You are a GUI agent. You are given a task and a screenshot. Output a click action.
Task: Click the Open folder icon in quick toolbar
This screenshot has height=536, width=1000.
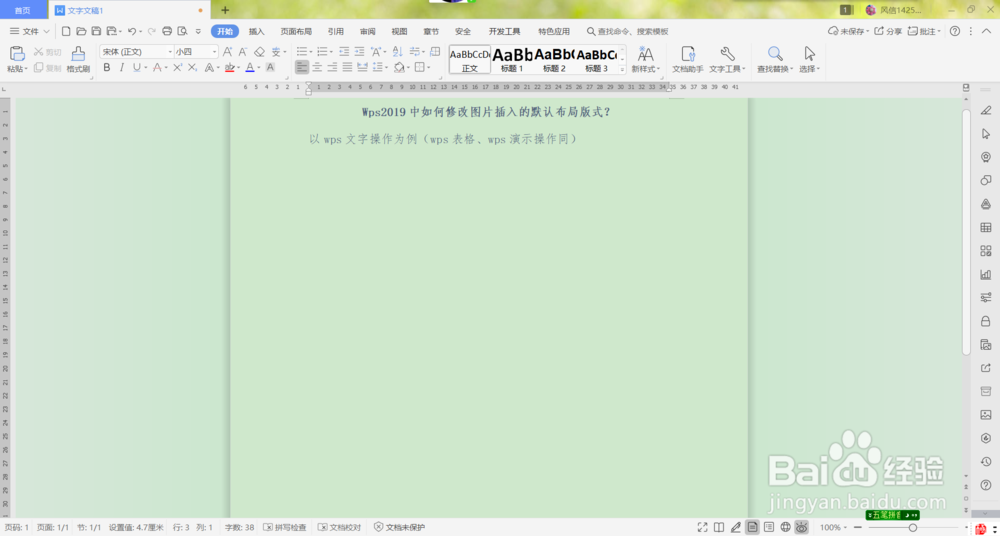point(81,31)
